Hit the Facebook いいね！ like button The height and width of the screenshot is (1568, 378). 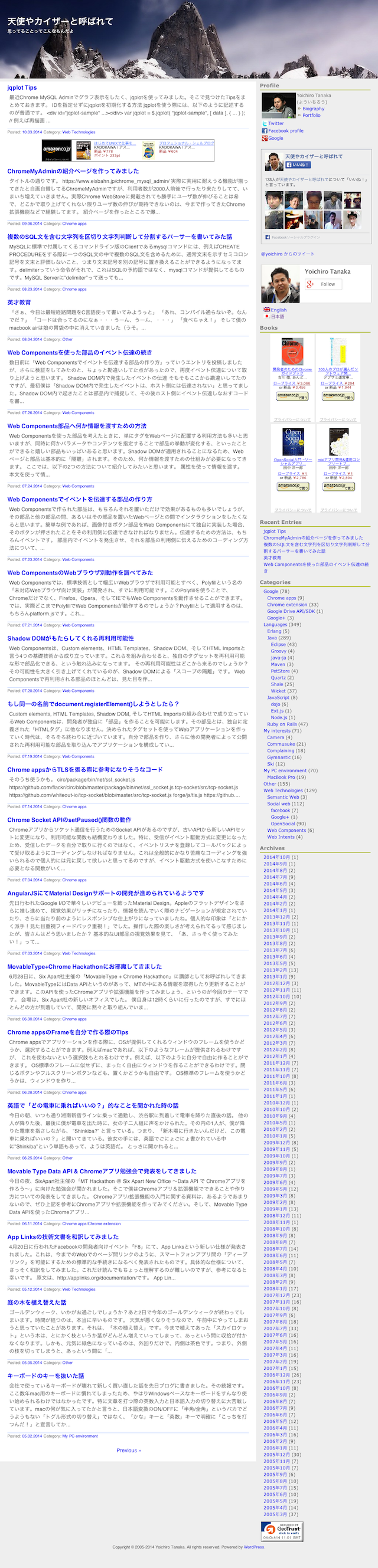click(x=298, y=165)
